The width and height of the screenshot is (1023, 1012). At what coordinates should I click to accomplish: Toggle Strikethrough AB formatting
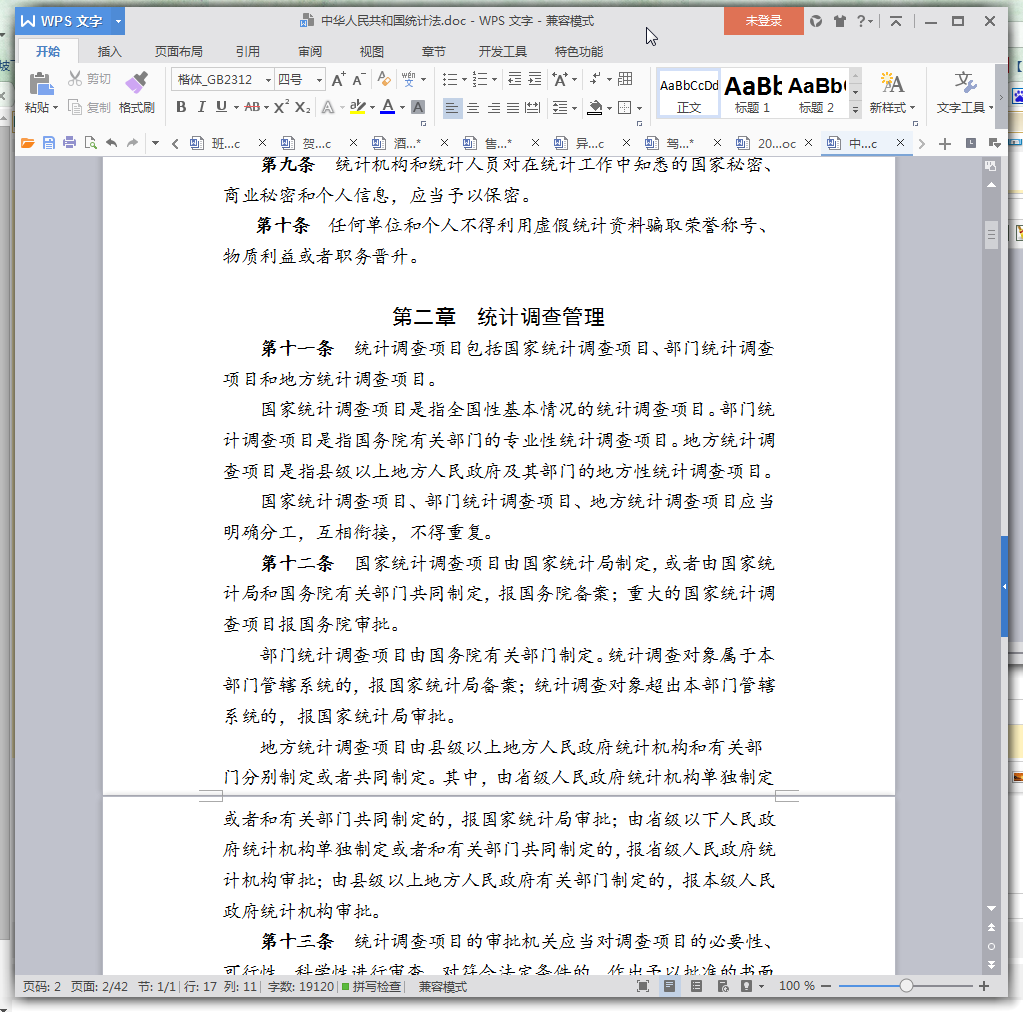coord(252,107)
